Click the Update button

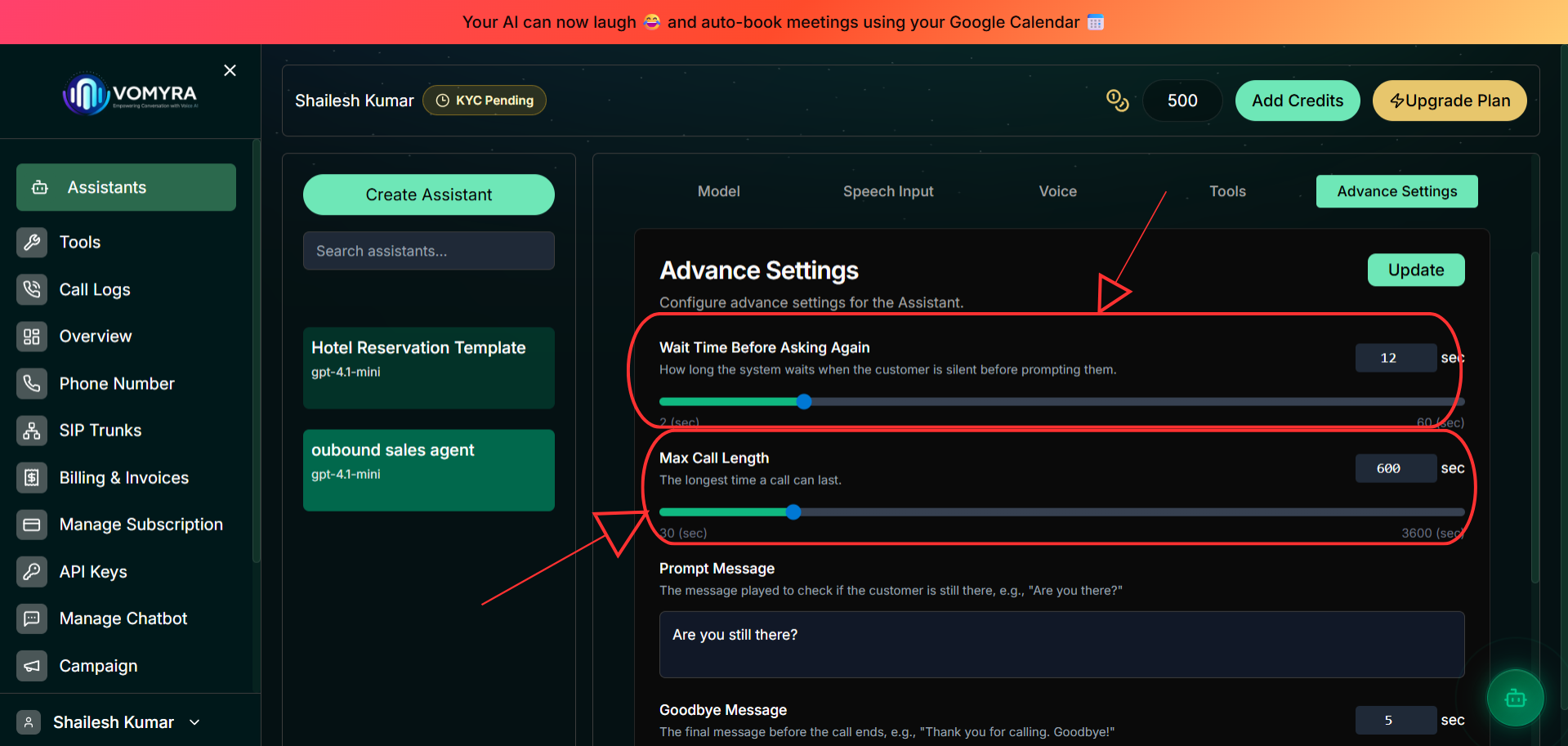1416,270
